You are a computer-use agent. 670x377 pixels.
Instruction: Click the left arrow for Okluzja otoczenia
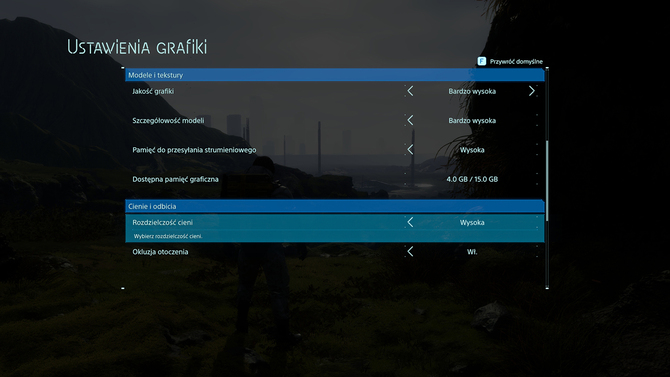click(x=410, y=252)
